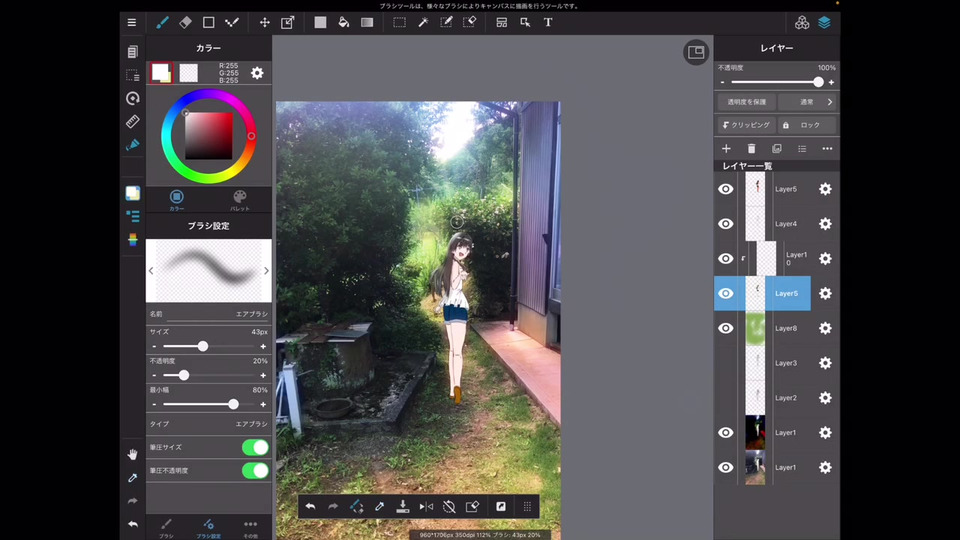The width and height of the screenshot is (960, 540).
Task: Open the blend mode dropdown
Action: coord(809,102)
